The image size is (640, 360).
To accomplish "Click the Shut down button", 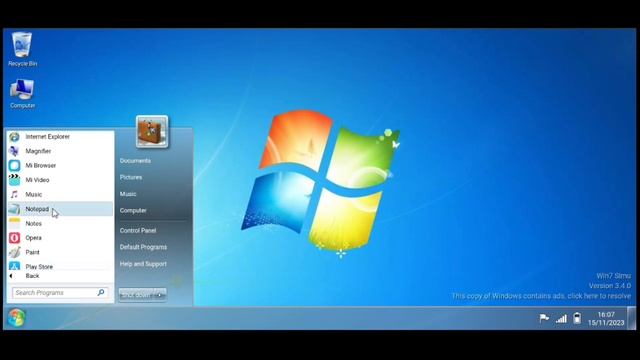I will tap(137, 295).
